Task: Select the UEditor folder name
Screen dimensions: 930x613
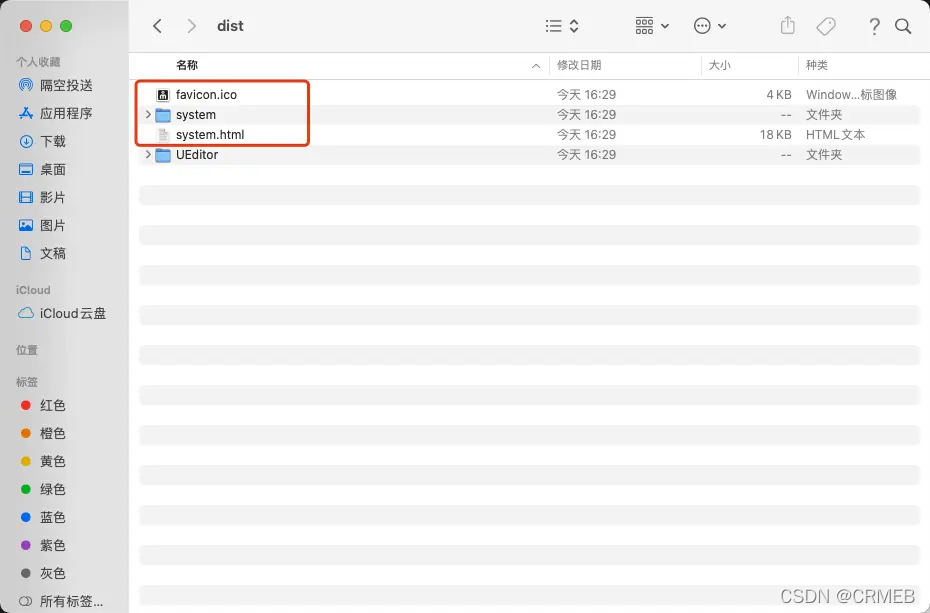Action: [197, 155]
